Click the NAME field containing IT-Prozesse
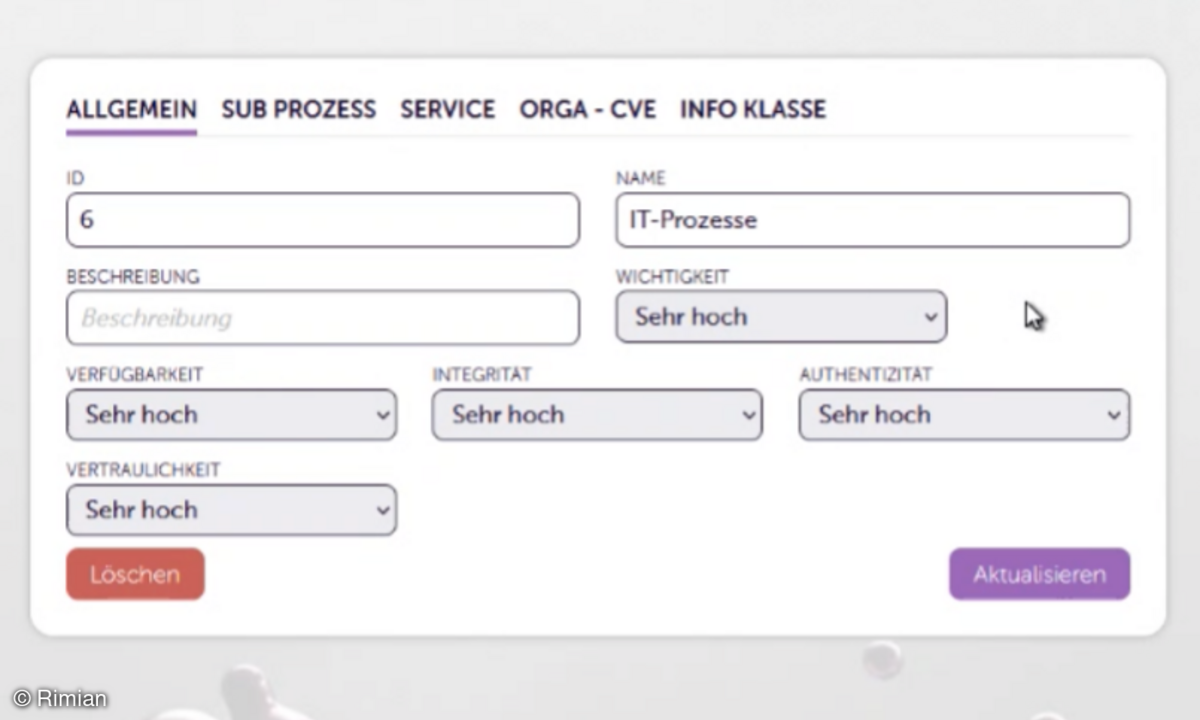1200x720 pixels. pyautogui.click(x=872, y=220)
